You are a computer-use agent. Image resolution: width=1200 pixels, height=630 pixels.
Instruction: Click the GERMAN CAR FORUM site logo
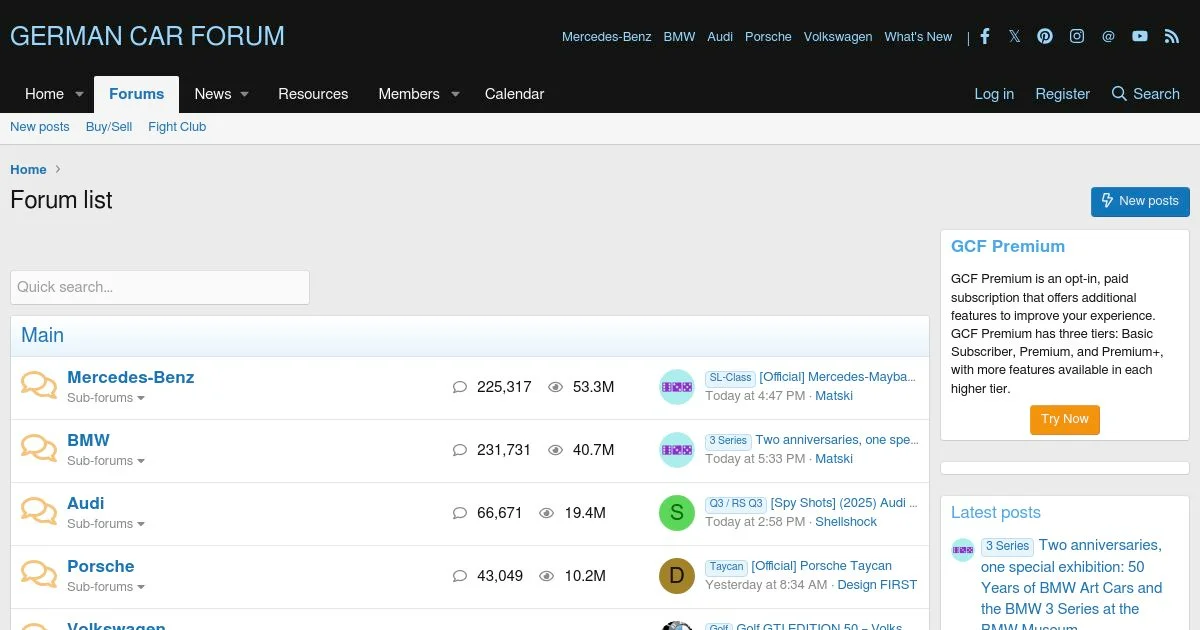coord(147,36)
